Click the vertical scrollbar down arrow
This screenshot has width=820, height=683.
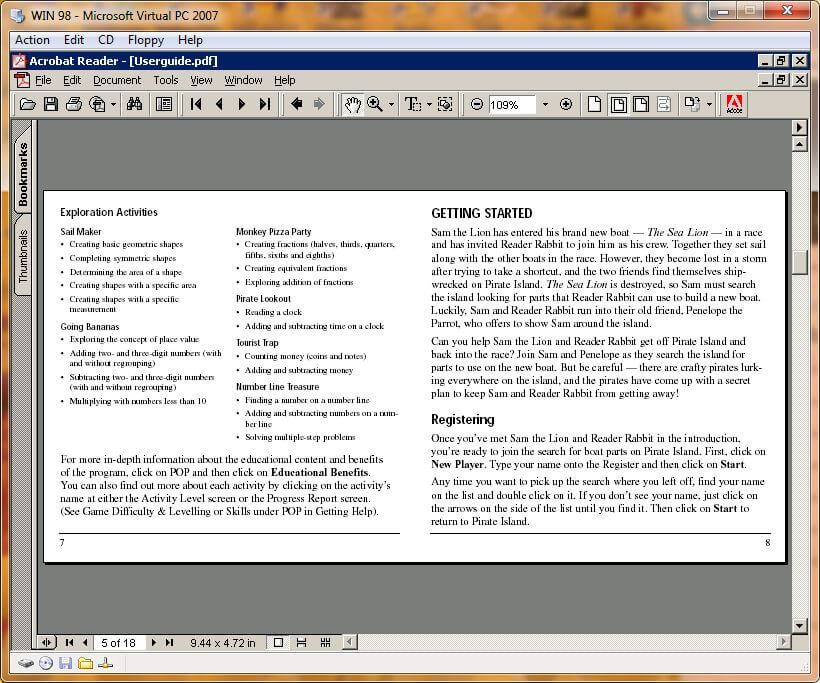(x=799, y=625)
